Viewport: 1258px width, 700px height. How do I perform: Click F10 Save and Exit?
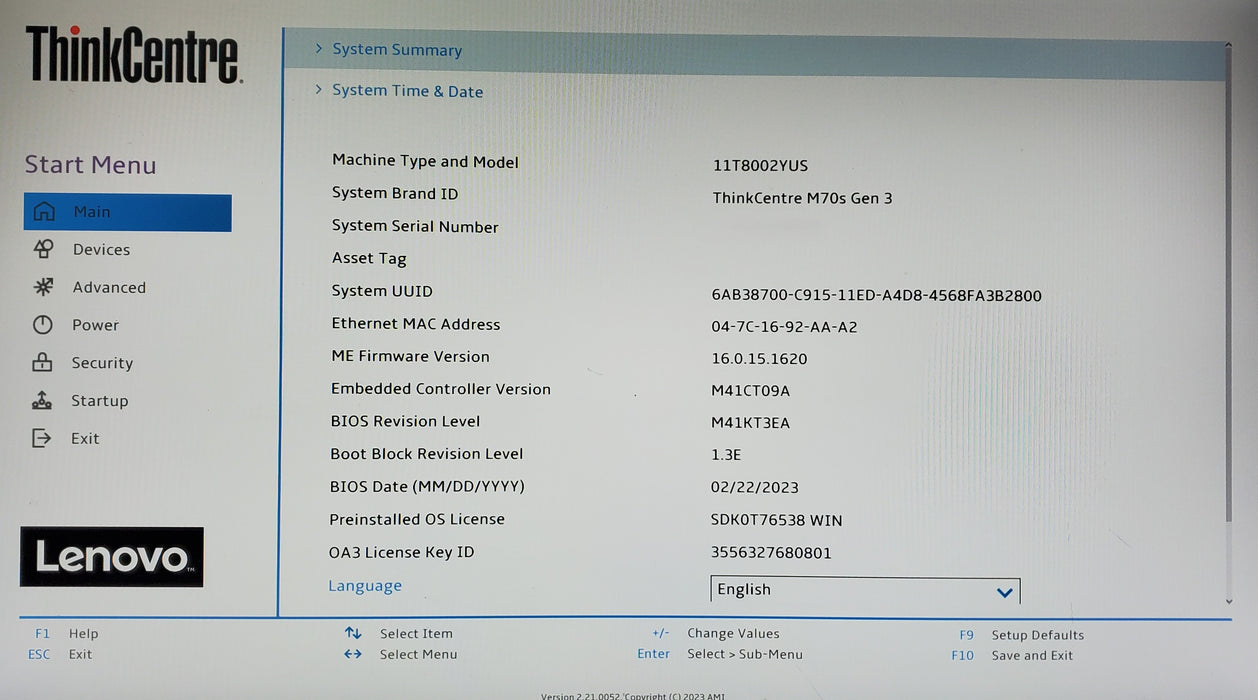[1012, 656]
